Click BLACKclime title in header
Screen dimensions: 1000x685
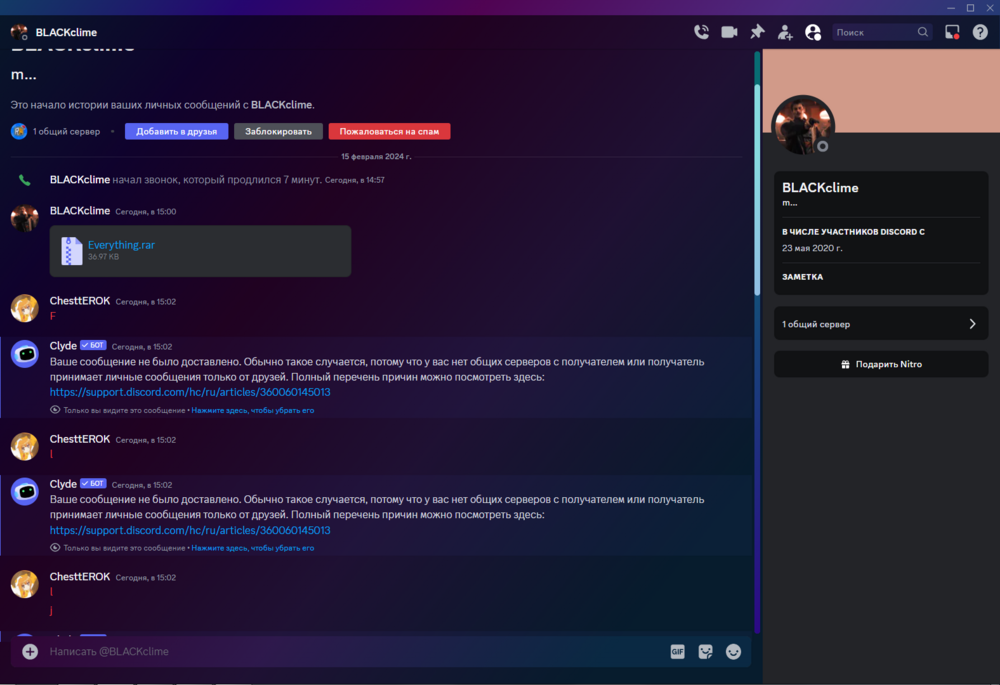(x=66, y=32)
